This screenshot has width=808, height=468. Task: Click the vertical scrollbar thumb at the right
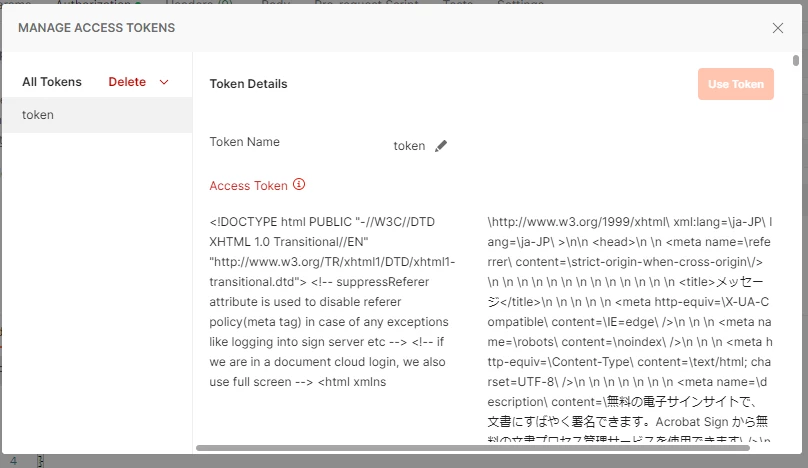coord(796,60)
